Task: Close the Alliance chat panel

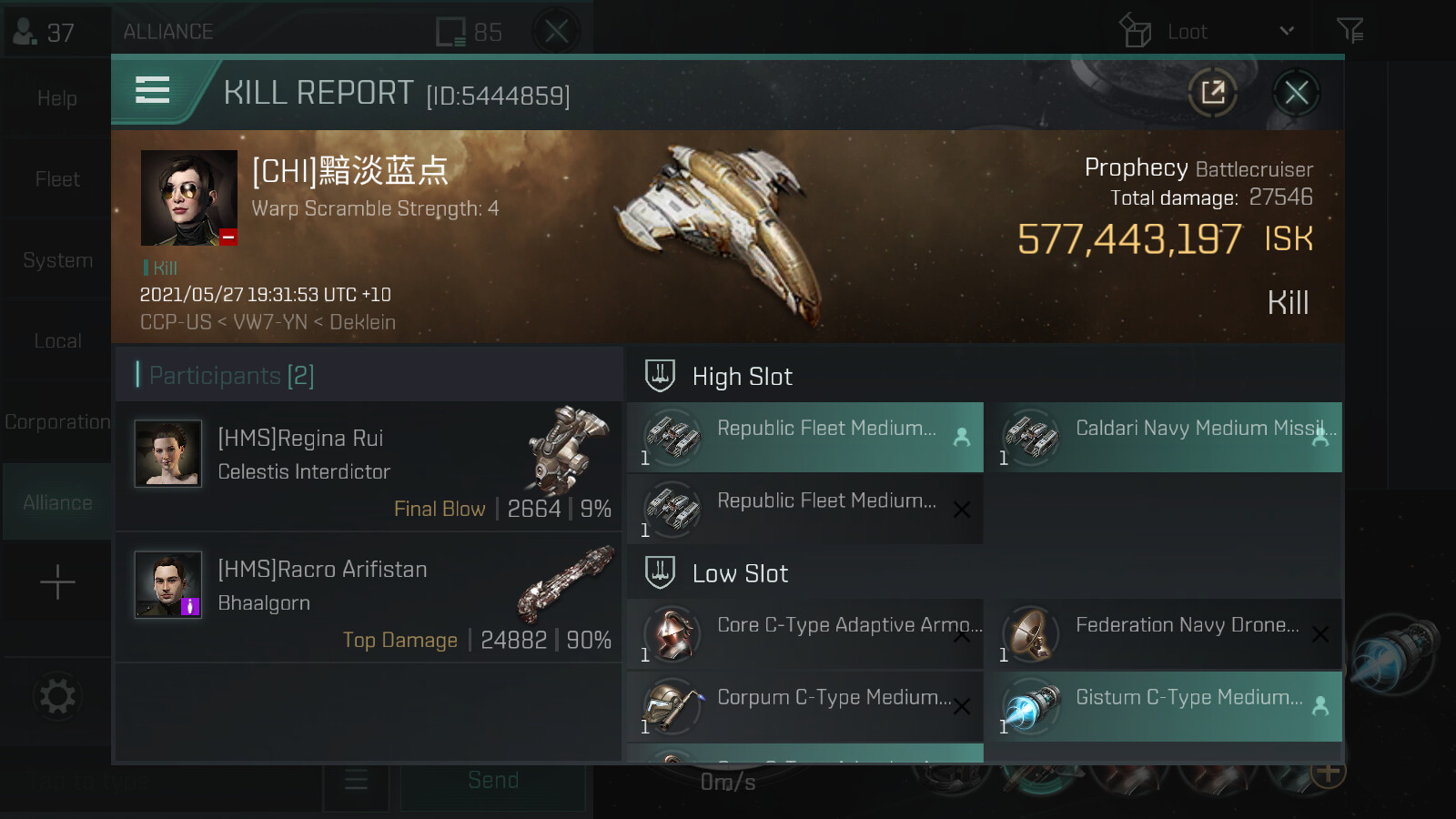Action: [x=556, y=32]
